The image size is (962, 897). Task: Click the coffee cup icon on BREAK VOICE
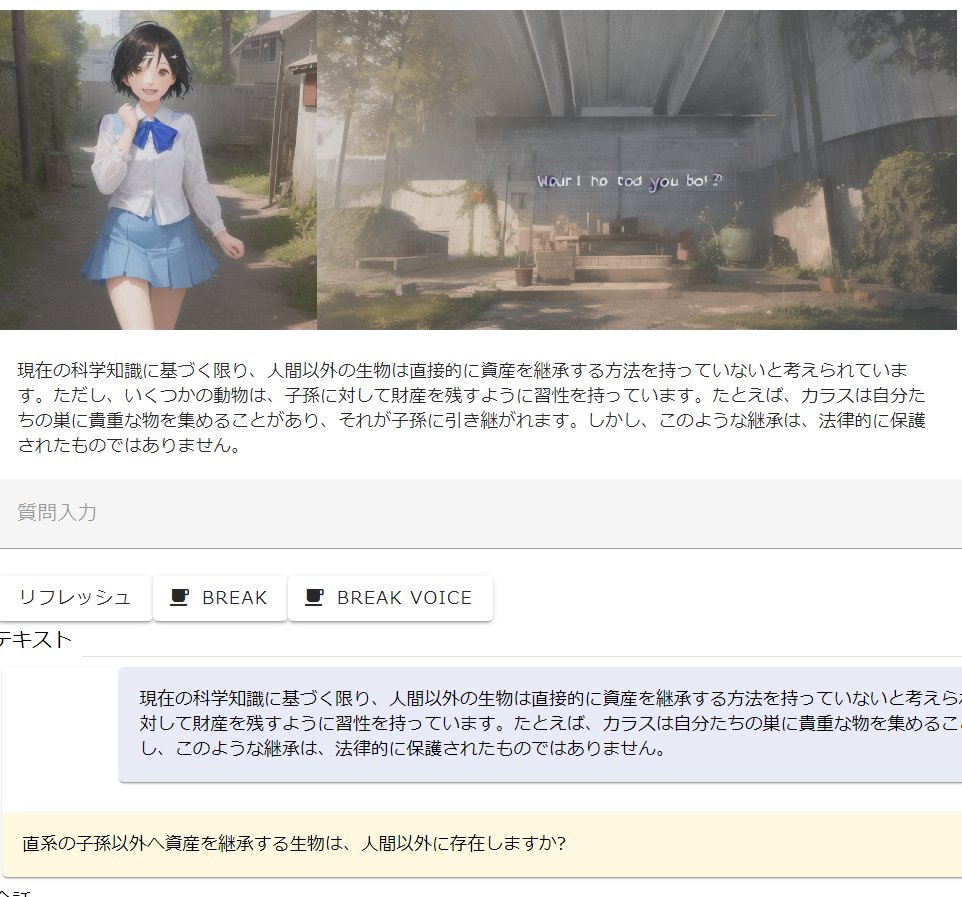[314, 598]
